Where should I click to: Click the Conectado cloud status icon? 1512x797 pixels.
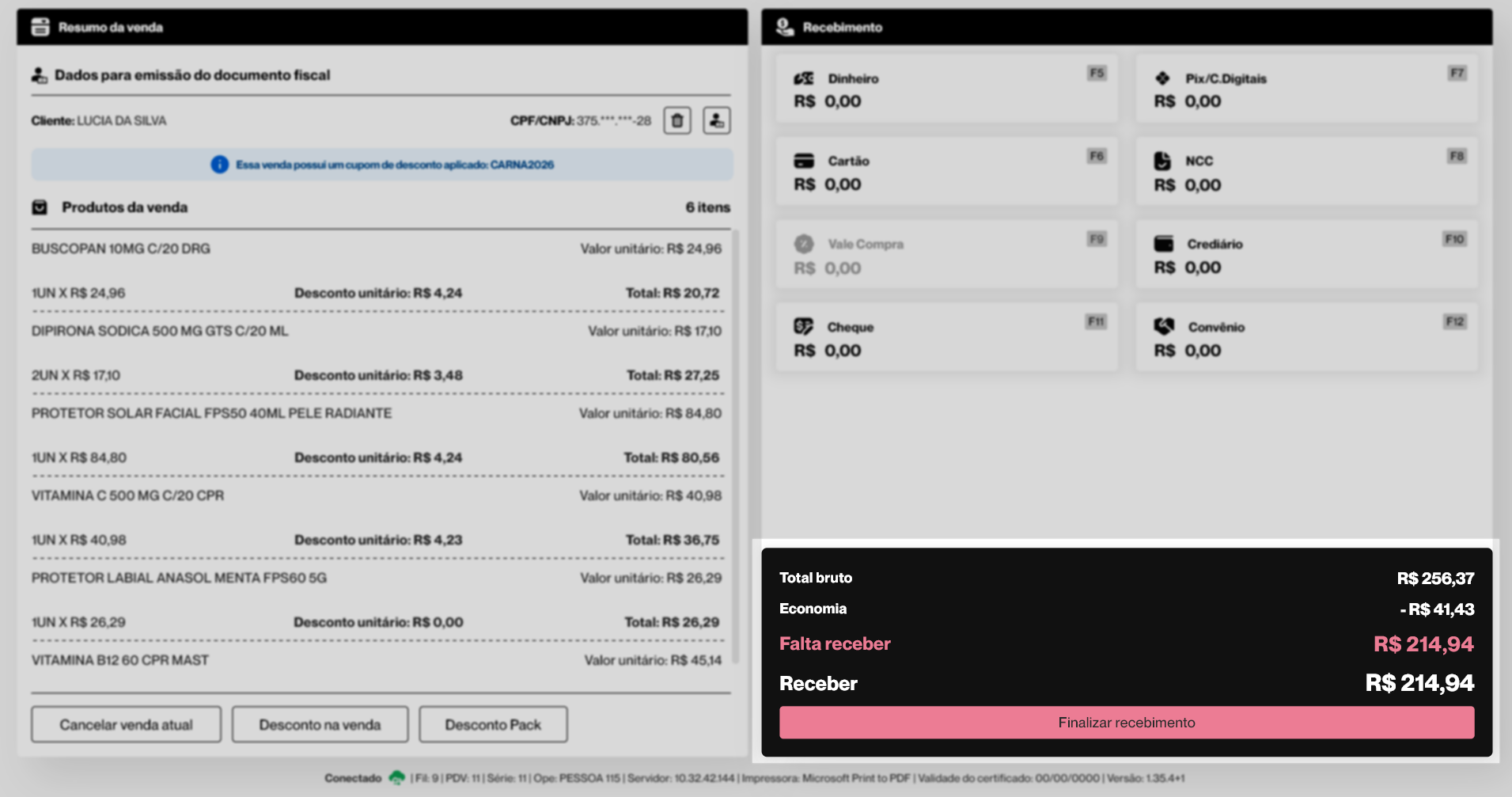[x=397, y=778]
